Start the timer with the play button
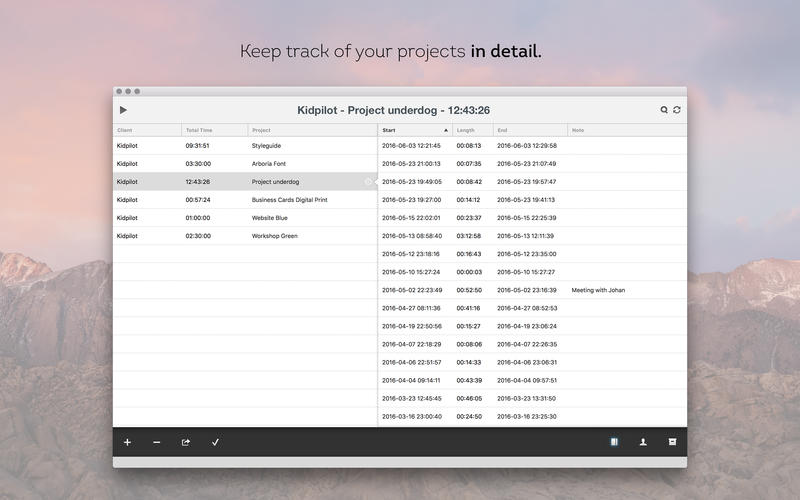The width and height of the screenshot is (800, 500). pyautogui.click(x=123, y=110)
